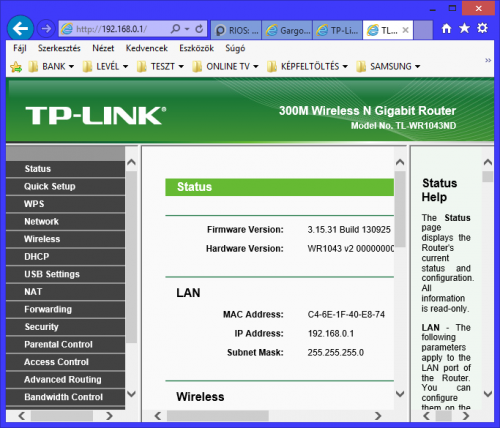Go back with the browser Back arrow

(20, 29)
